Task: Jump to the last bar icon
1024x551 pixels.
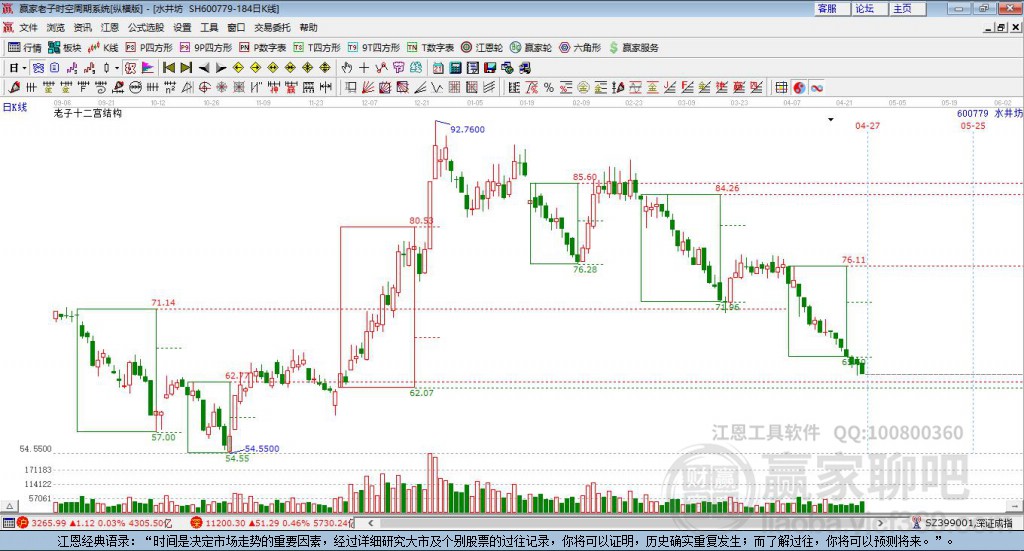Action: tap(186, 68)
